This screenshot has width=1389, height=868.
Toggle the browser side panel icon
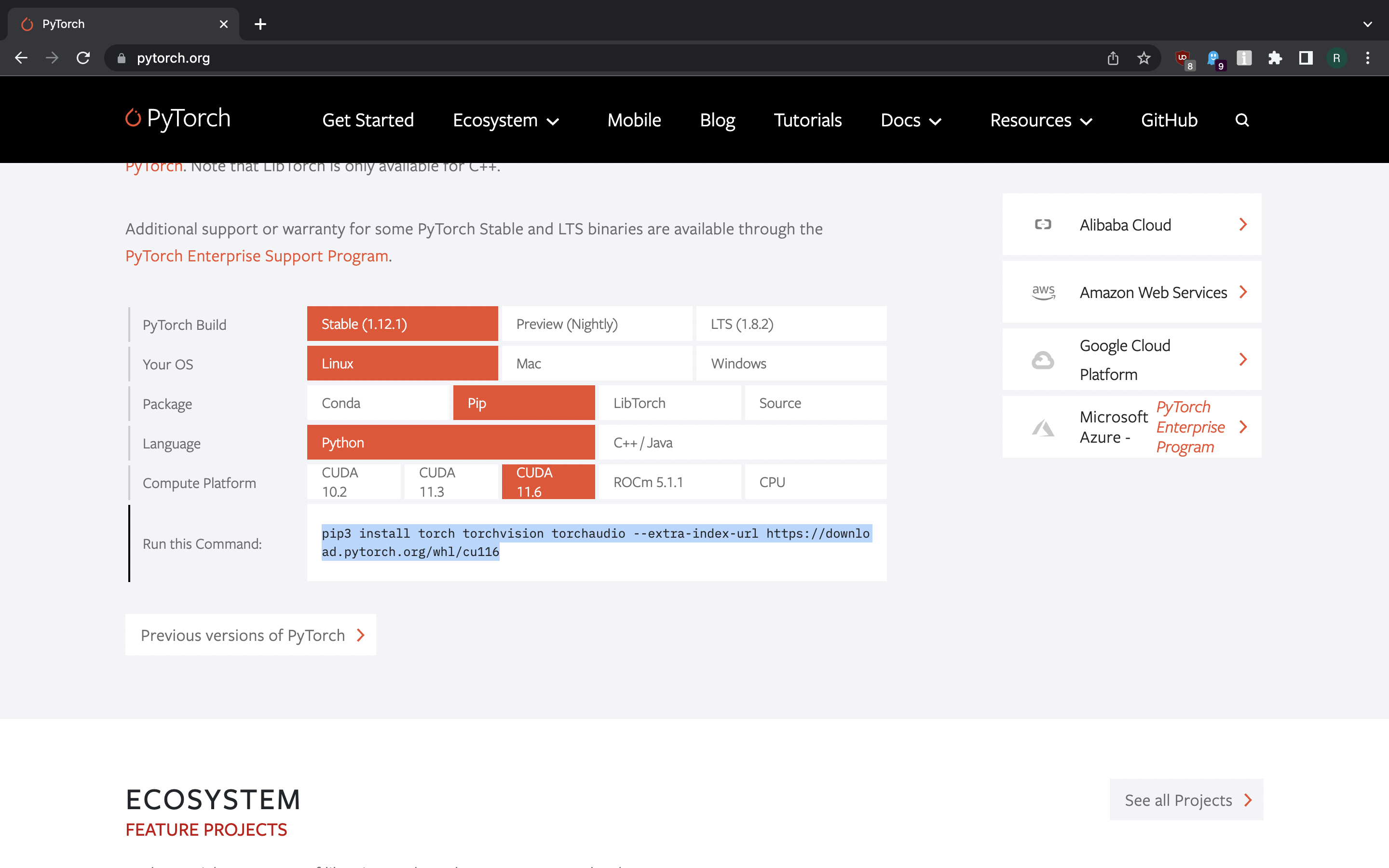[1306, 58]
